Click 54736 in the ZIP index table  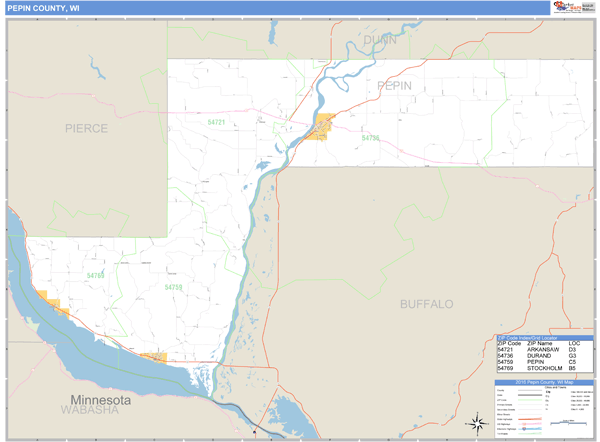505,356
